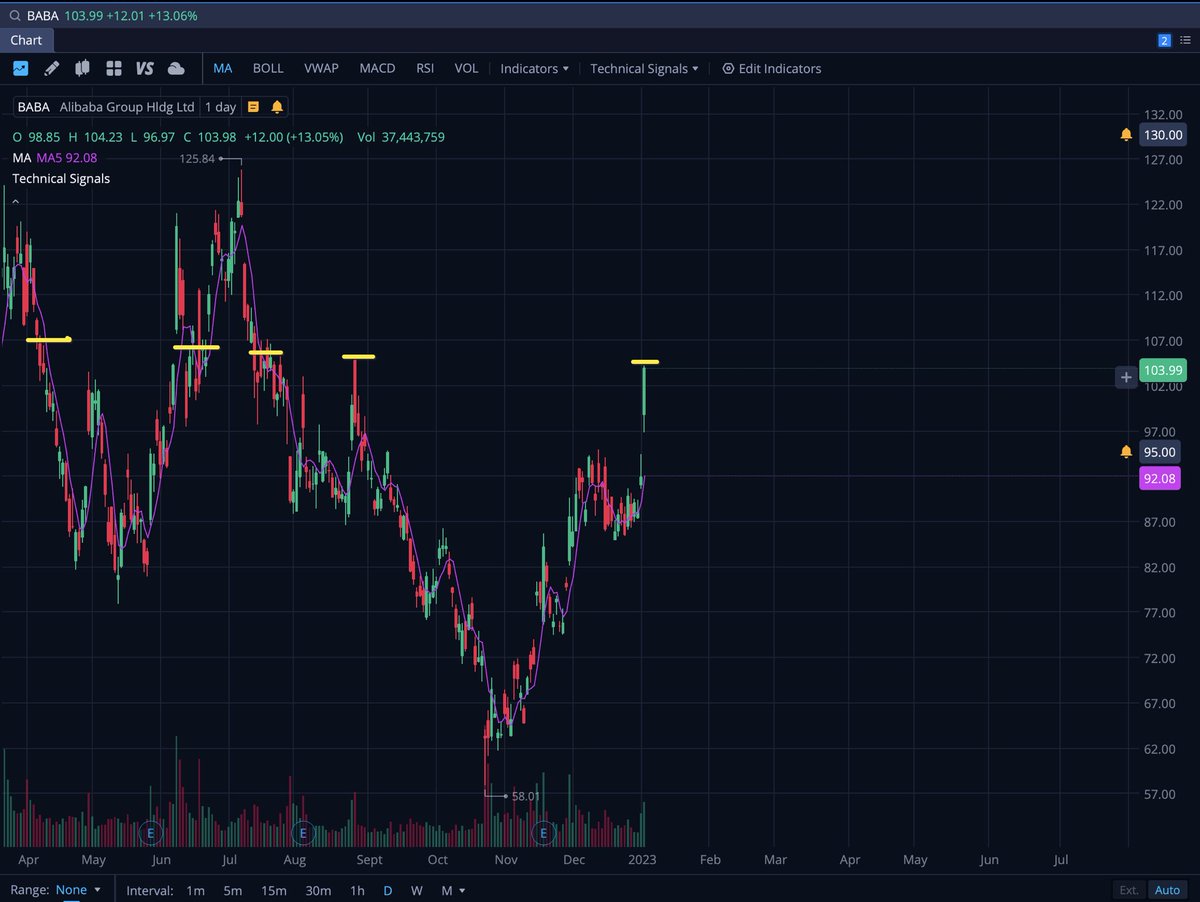The height and width of the screenshot is (902, 1200).
Task: Open the pencil drawing tool
Action: point(52,68)
